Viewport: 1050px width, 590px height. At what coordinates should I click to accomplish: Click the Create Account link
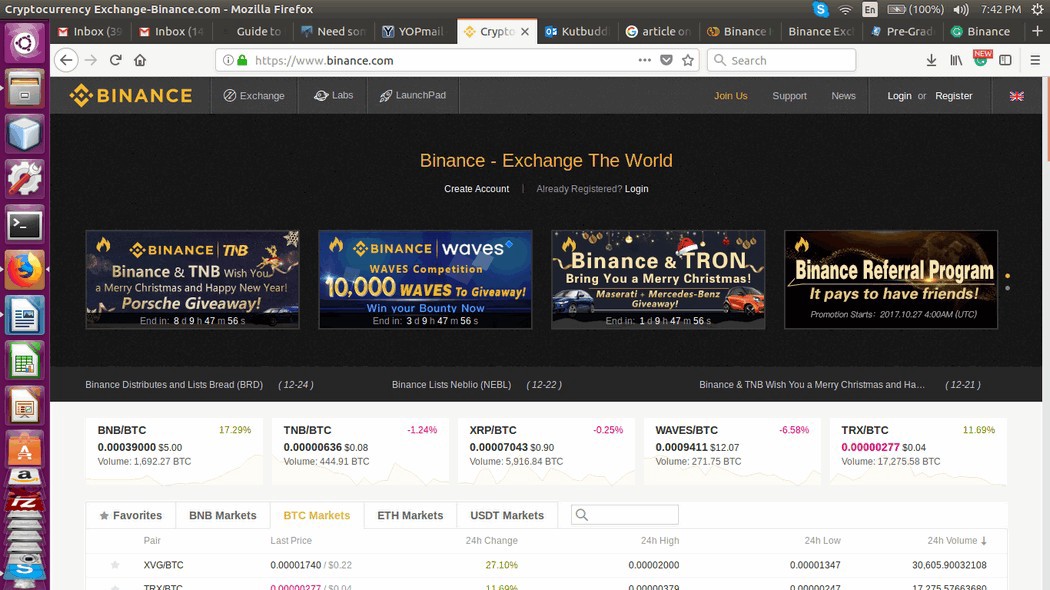tap(477, 189)
